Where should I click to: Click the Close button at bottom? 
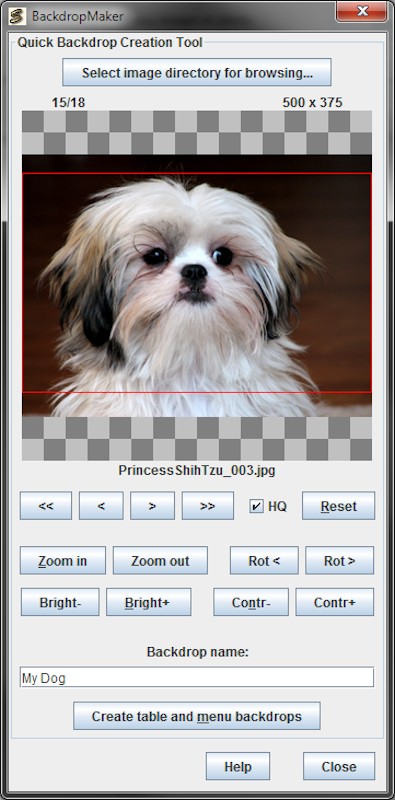(339, 766)
